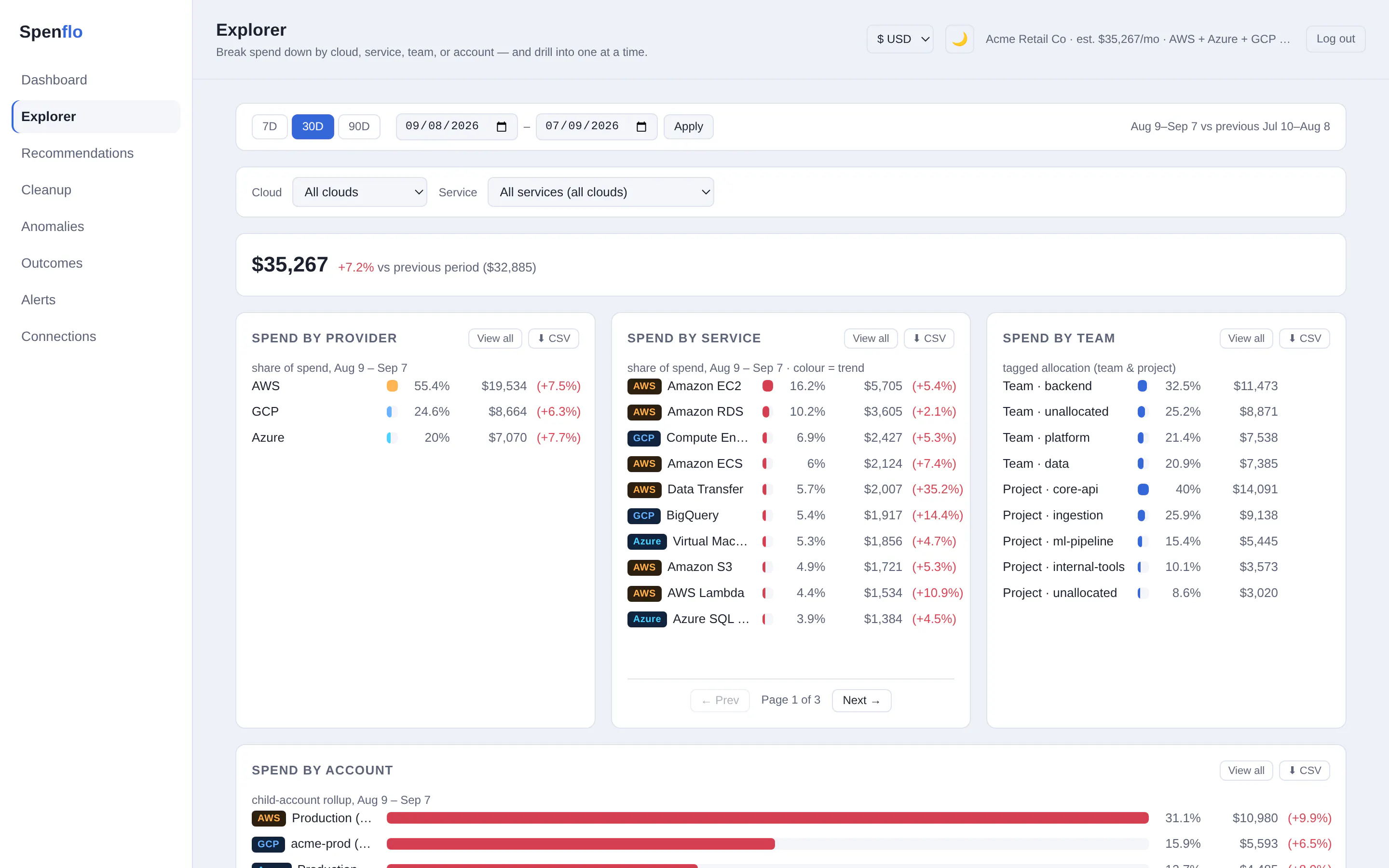1389x868 pixels.
Task: View all teams
Action: [x=1245, y=338]
